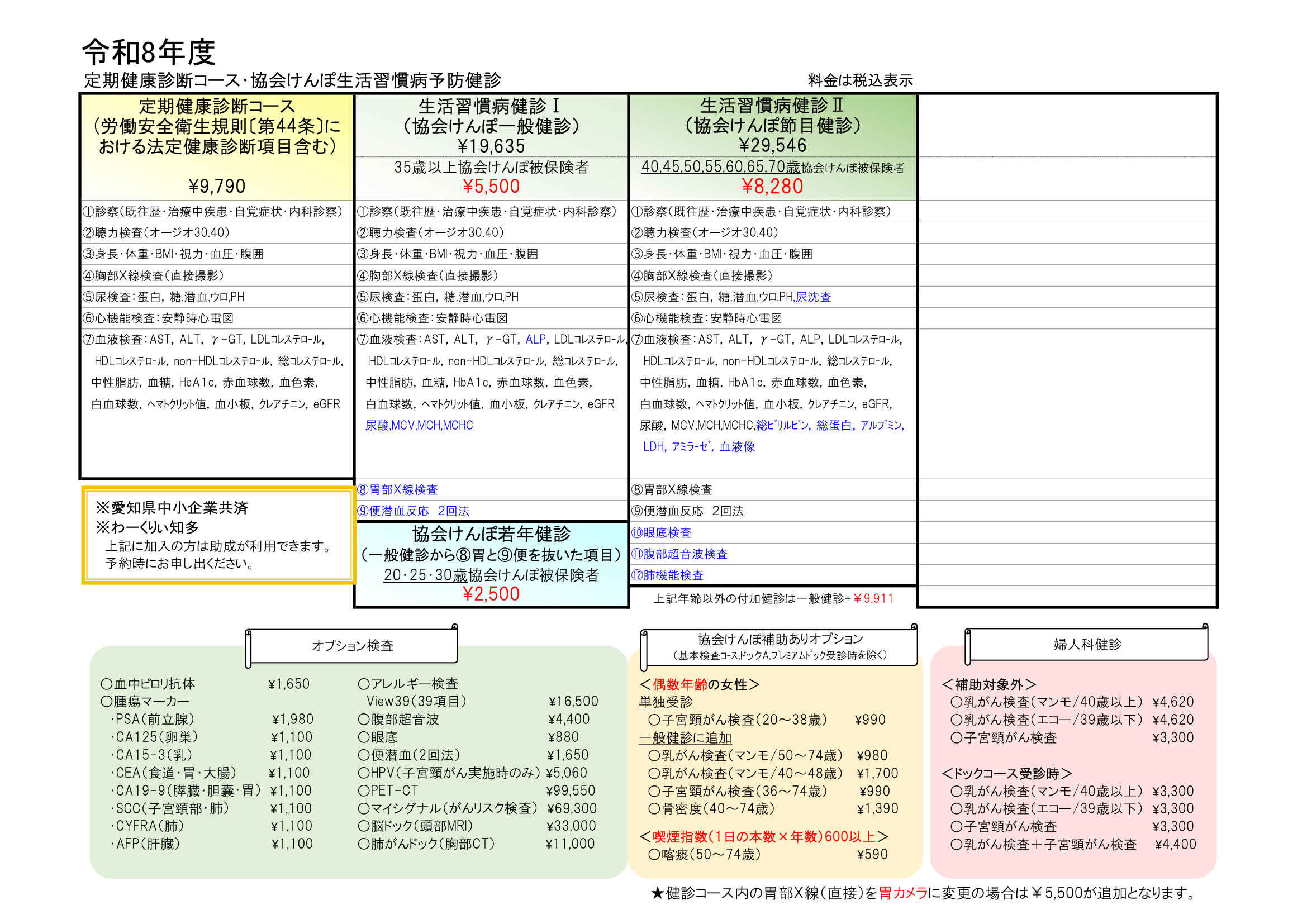This screenshot has height=924, width=1307.
Task: Click the '血中ピロリ抗体' option circle
Action: coord(107,684)
